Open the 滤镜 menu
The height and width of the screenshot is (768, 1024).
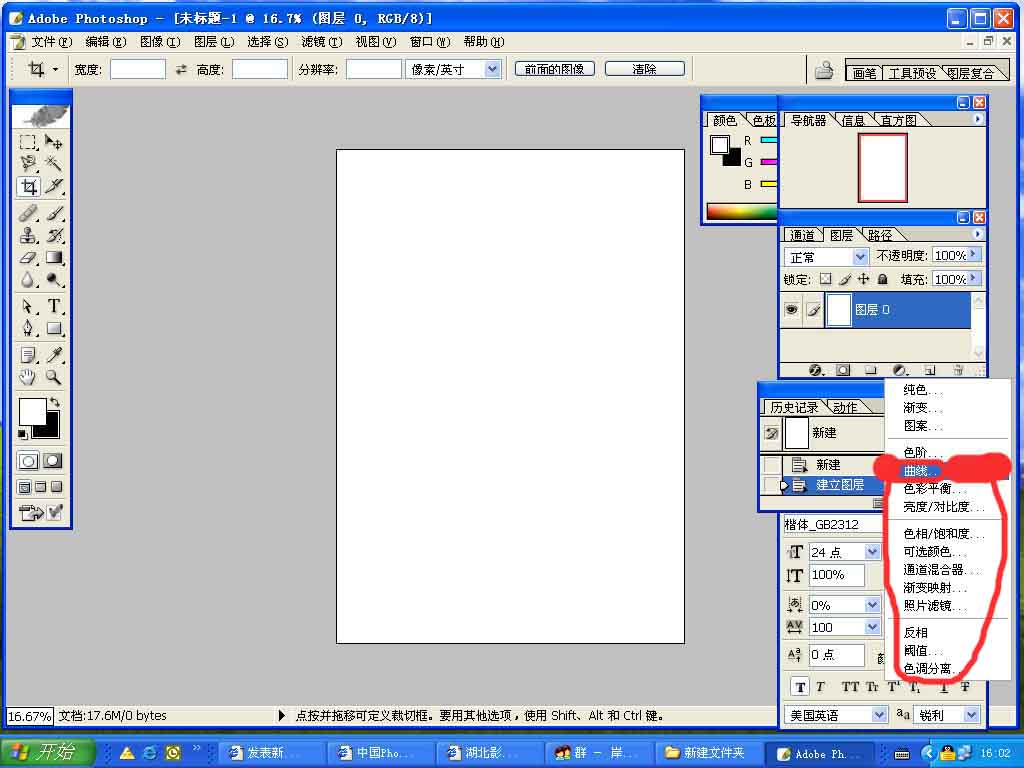(x=321, y=42)
